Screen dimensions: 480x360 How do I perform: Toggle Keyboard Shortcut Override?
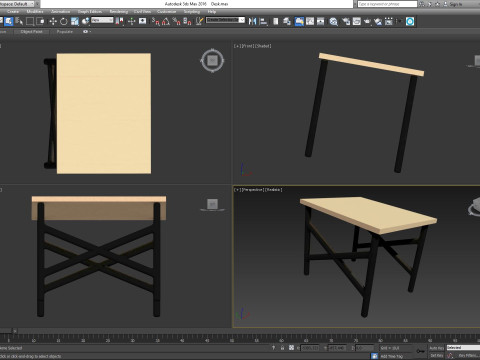pyautogui.click(x=142, y=21)
